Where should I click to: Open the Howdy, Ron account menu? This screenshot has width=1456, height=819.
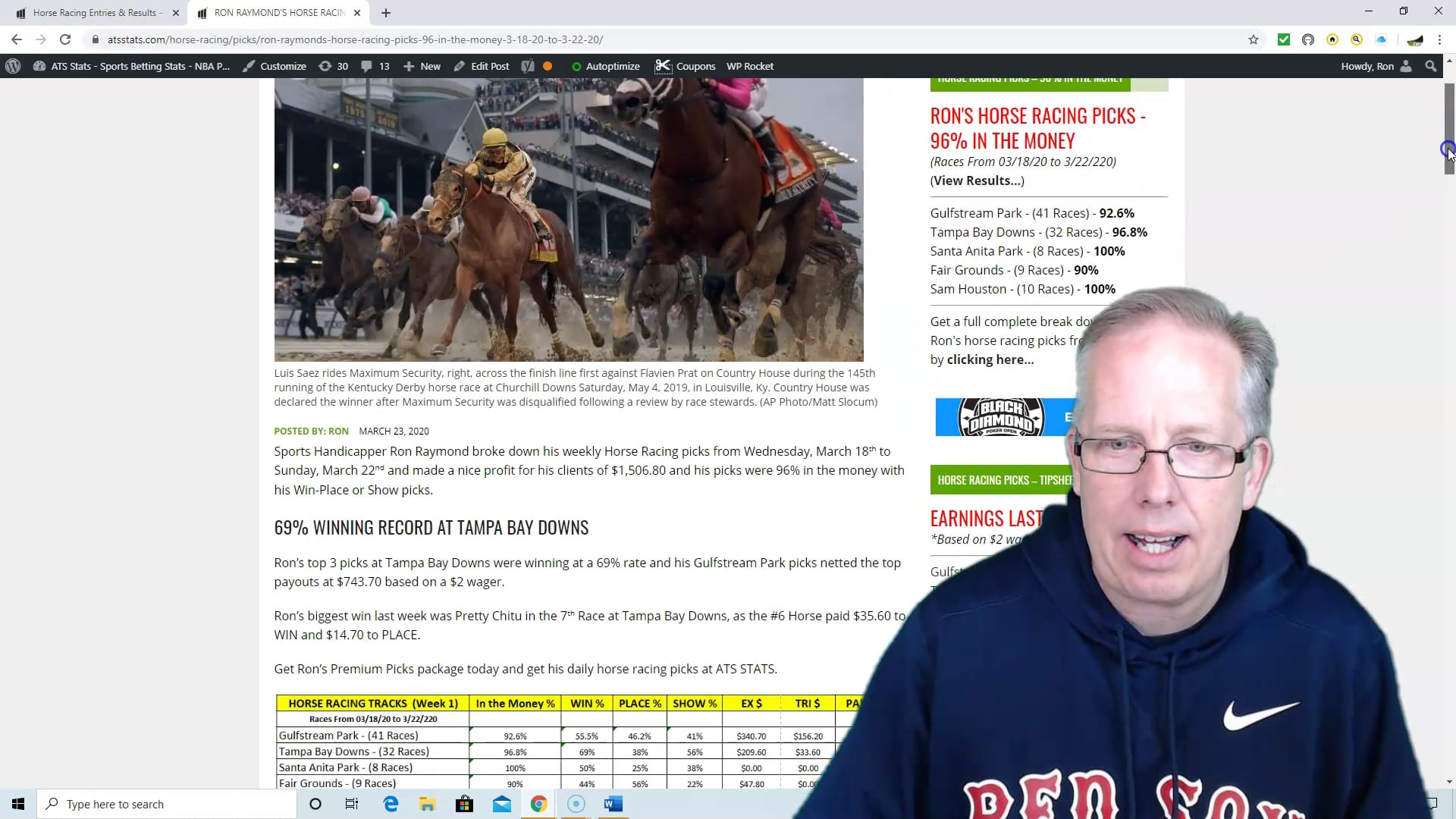1376,66
